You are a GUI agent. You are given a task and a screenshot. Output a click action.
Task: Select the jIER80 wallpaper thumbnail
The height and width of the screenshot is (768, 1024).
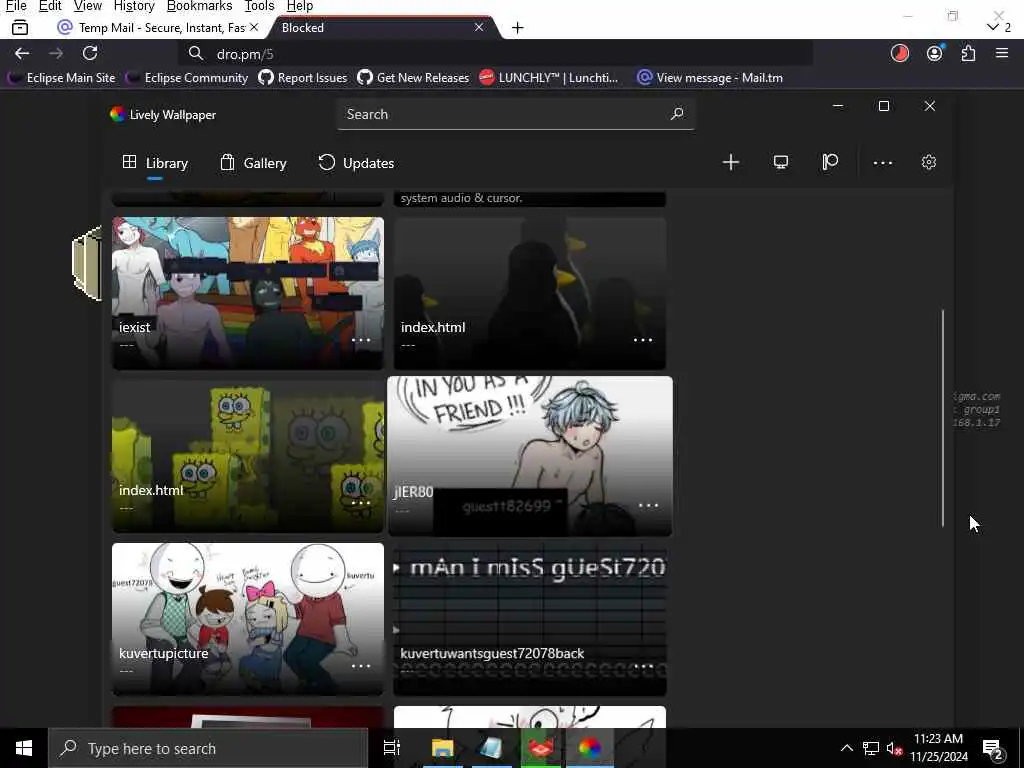[x=530, y=456]
